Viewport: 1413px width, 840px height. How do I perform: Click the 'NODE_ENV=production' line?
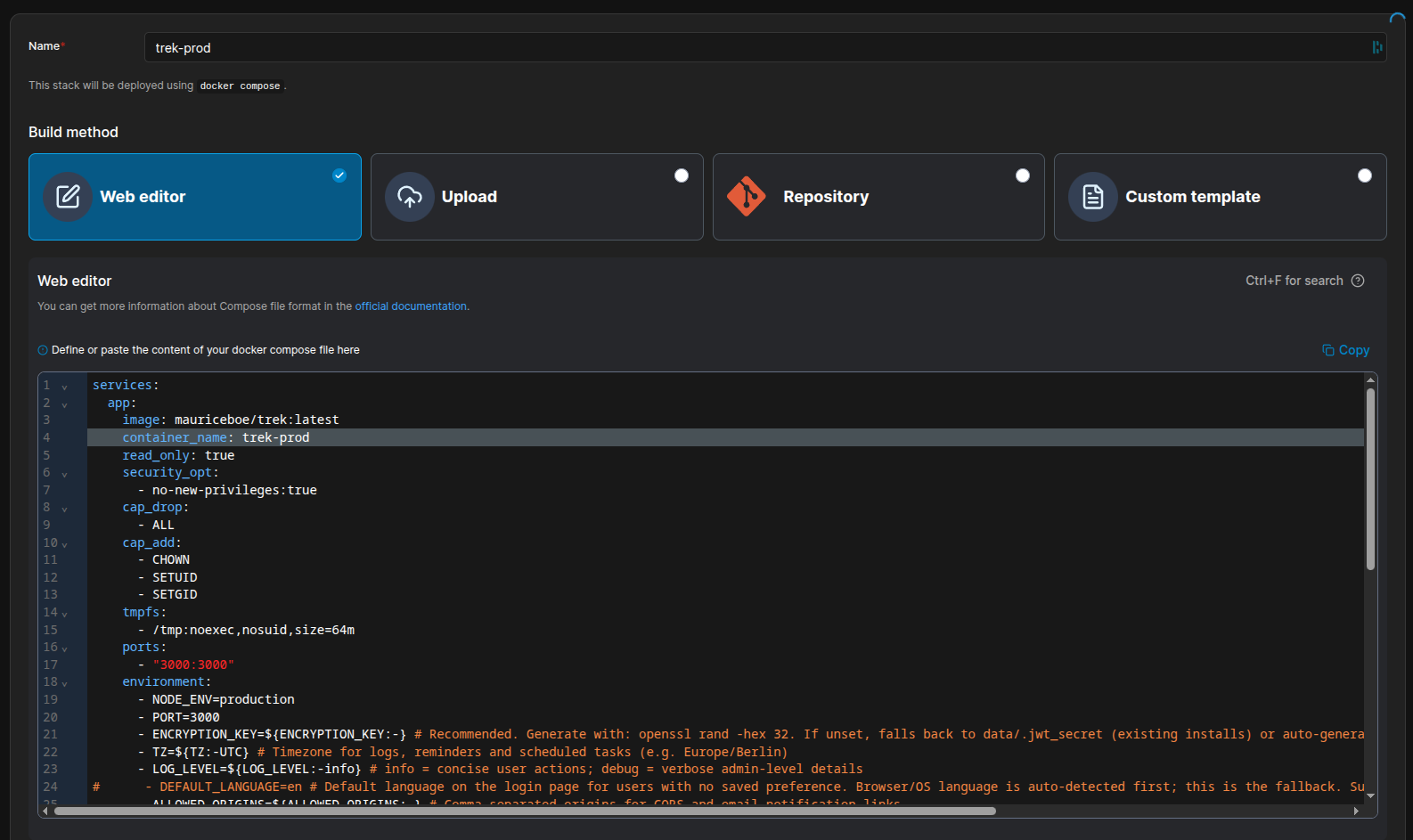216,699
